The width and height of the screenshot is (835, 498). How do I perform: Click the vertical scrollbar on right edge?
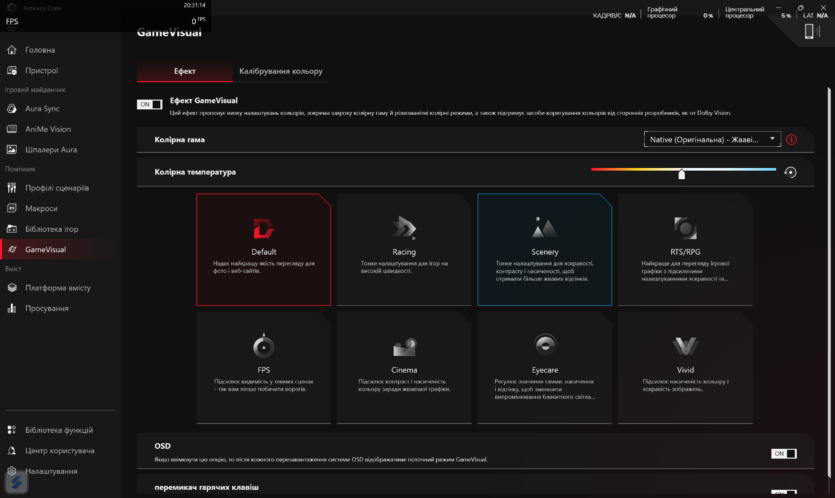pos(829,282)
